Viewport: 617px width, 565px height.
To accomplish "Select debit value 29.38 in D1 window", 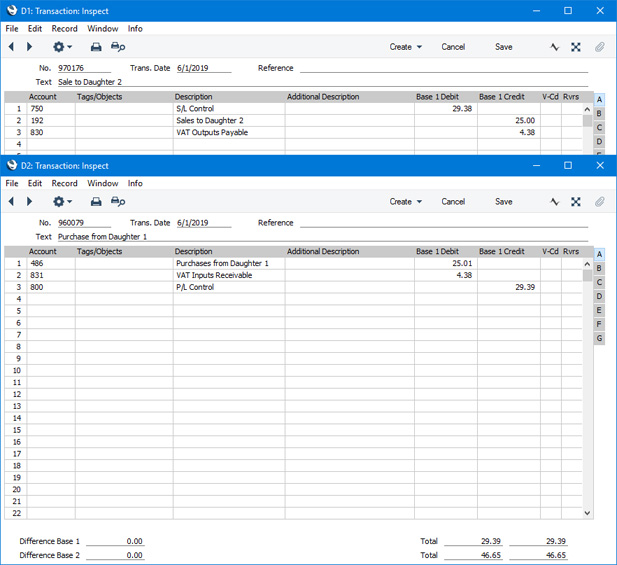I will [x=446, y=109].
